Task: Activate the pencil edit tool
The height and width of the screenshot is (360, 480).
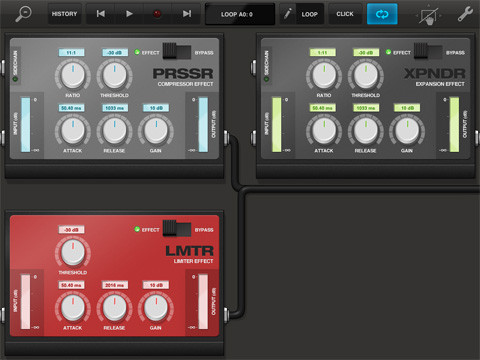Action: pyautogui.click(x=287, y=14)
